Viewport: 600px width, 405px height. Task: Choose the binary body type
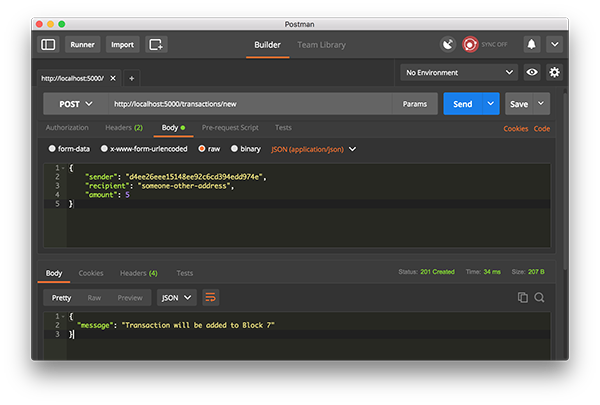(235, 149)
